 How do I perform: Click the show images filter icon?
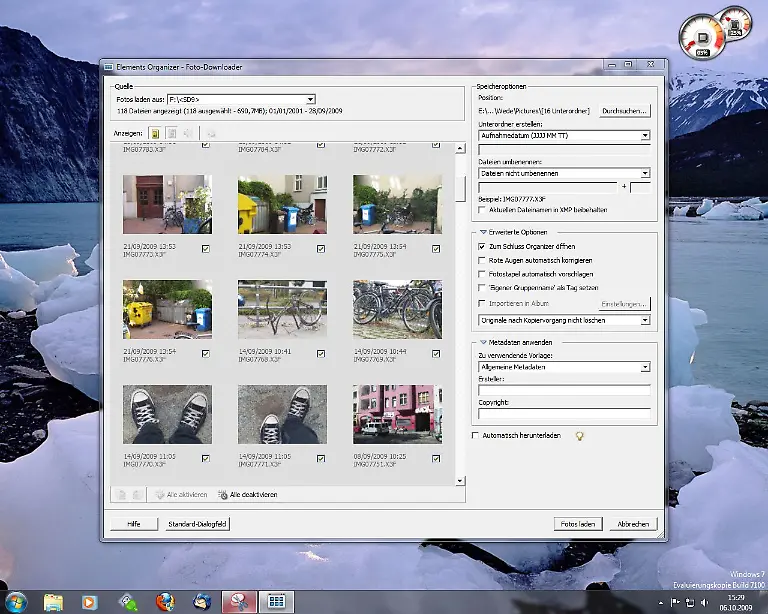156,132
